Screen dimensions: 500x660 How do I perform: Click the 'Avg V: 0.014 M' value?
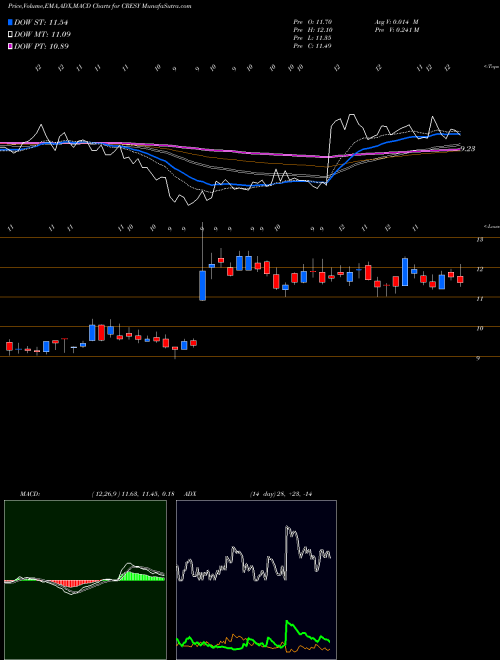coord(396,22)
